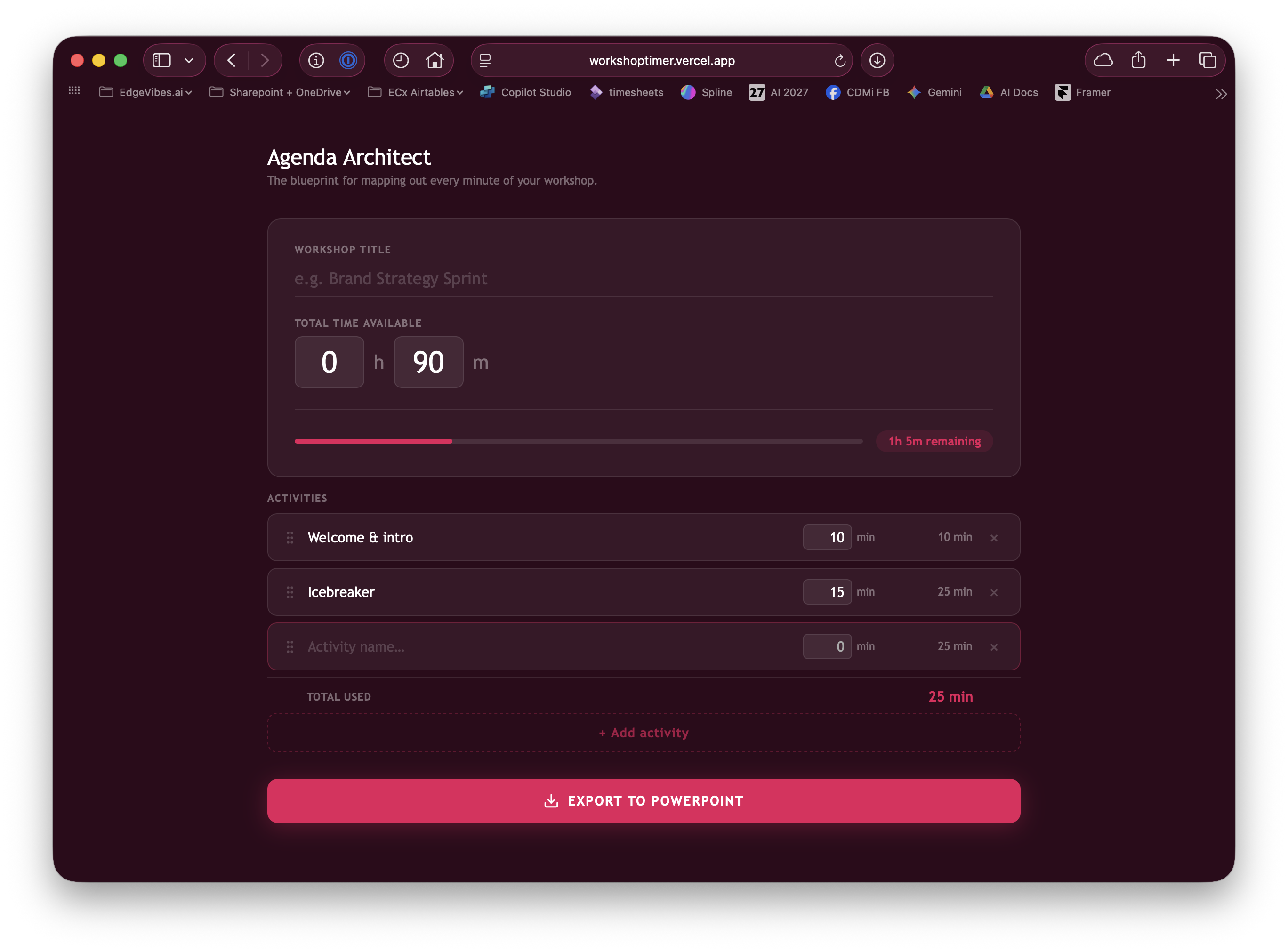Image resolution: width=1288 pixels, height=952 pixels.
Task: Go forward to the next page
Action: tap(265, 60)
